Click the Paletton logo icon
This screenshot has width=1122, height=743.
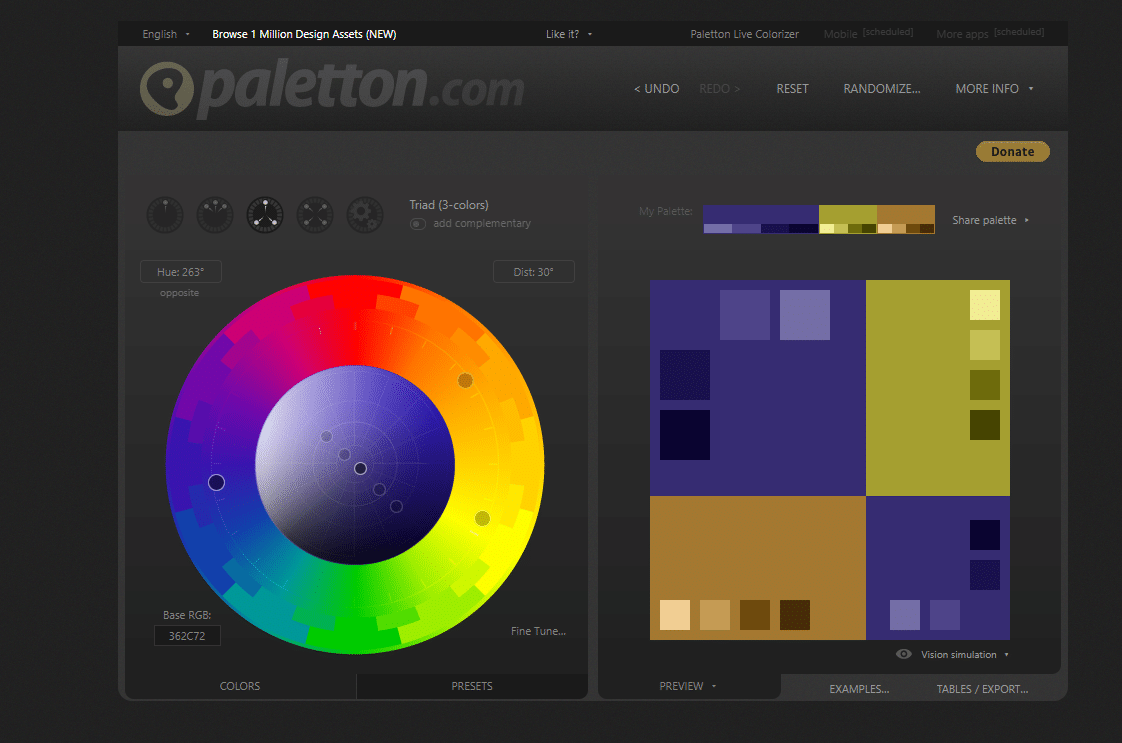166,90
